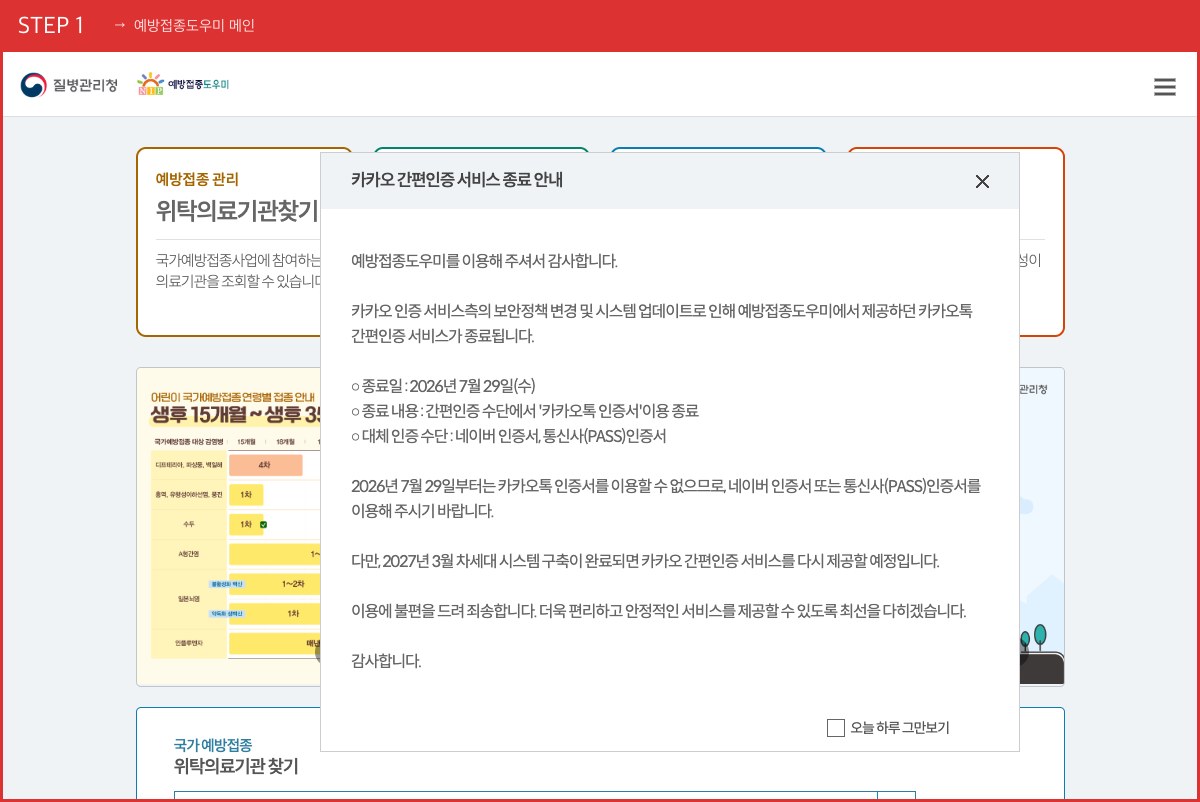Click the 감사합니다. closing line
This screenshot has height=802, width=1200.
[386, 661]
